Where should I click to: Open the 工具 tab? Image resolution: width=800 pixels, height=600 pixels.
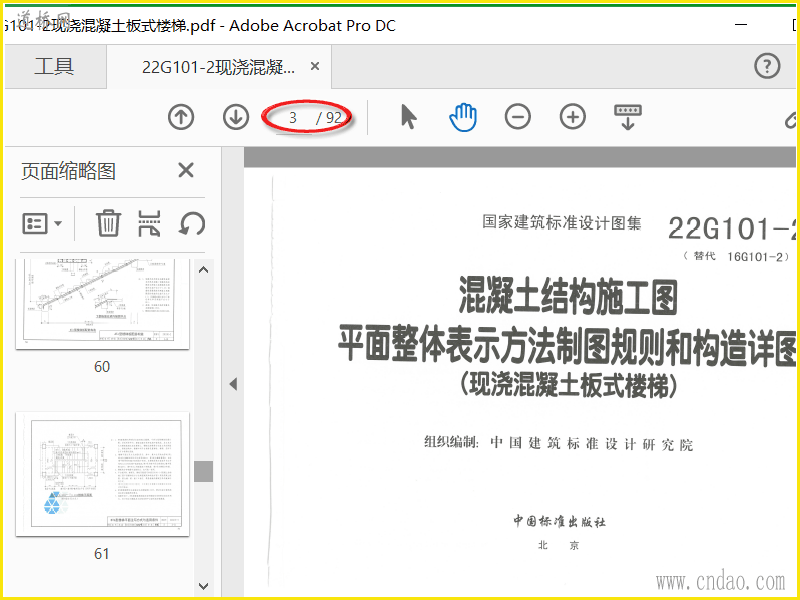tap(54, 66)
